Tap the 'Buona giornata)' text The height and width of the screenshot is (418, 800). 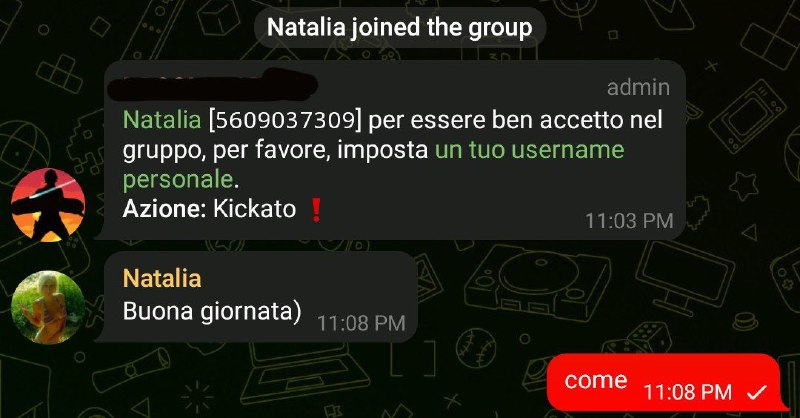click(212, 311)
